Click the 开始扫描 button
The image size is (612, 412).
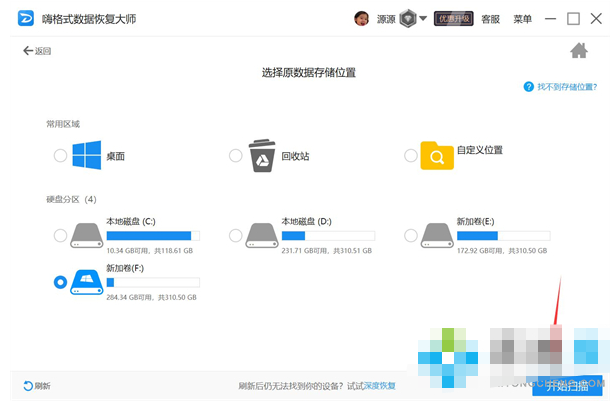568,385
